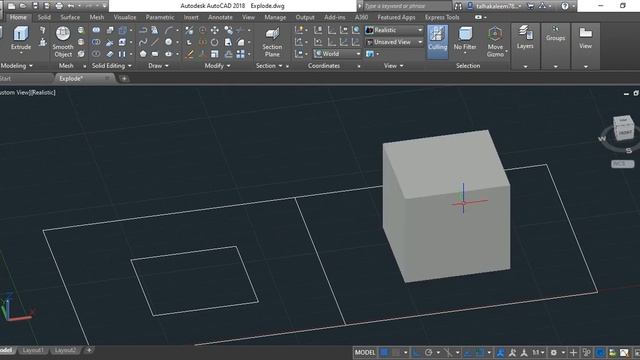Click the Rotate modify tool icon
The width and height of the screenshot is (640, 360).
[214, 42]
